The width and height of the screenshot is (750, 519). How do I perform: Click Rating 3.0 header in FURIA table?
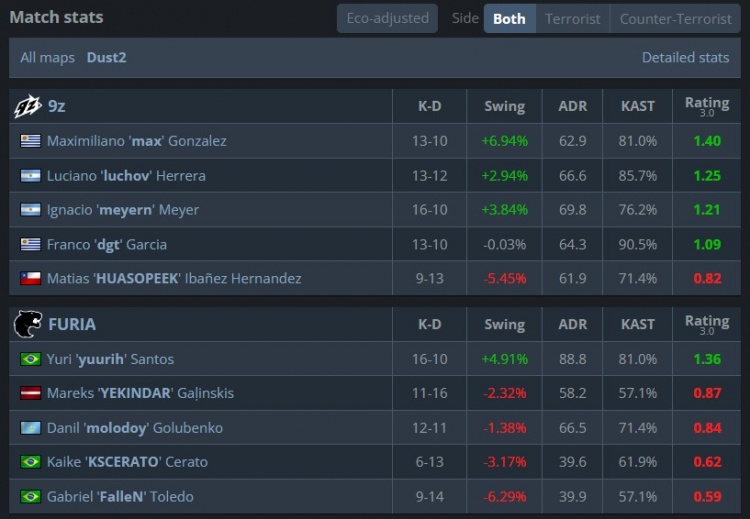coord(707,324)
